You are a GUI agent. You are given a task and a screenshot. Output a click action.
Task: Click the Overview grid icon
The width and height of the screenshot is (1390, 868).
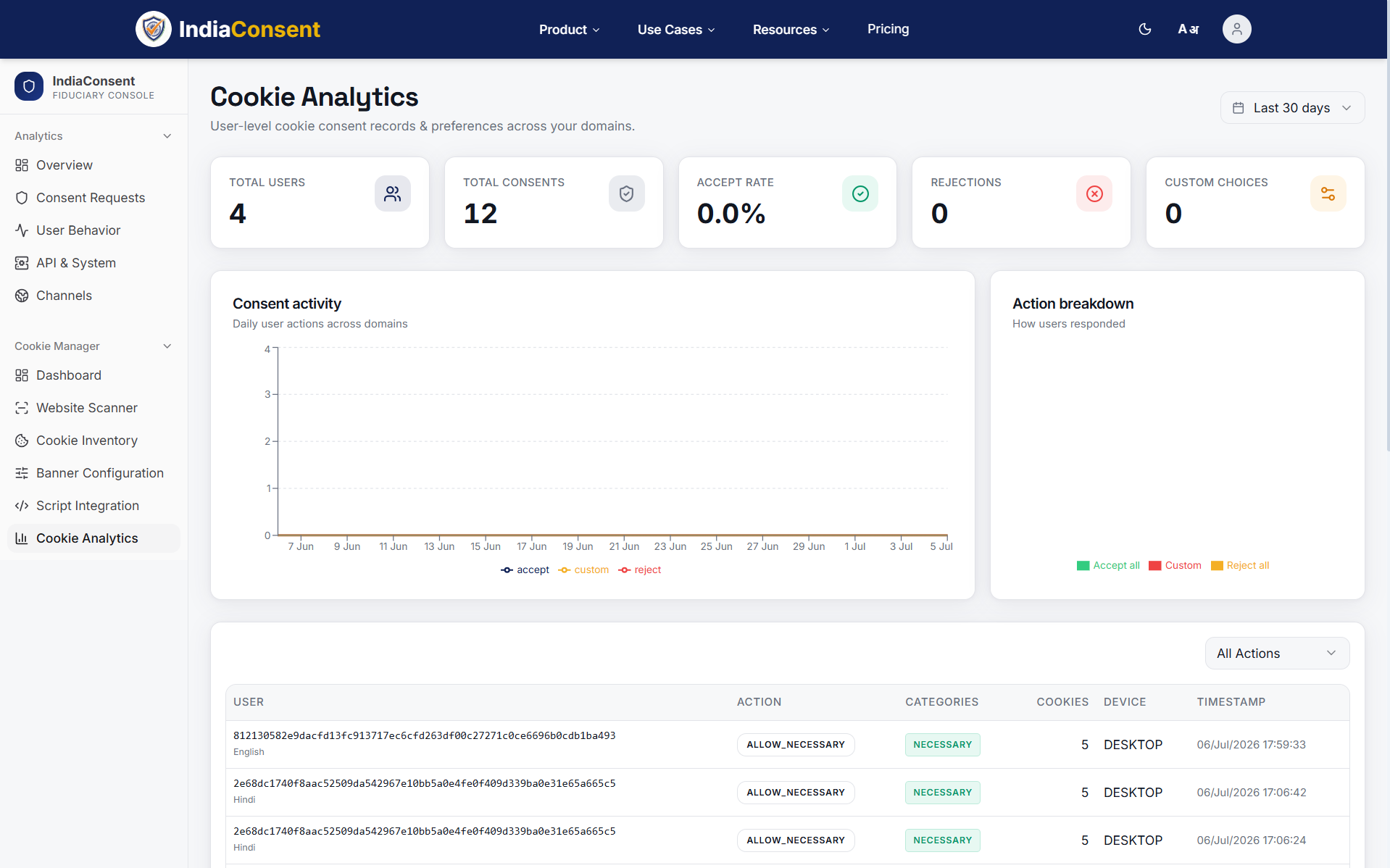[22, 165]
